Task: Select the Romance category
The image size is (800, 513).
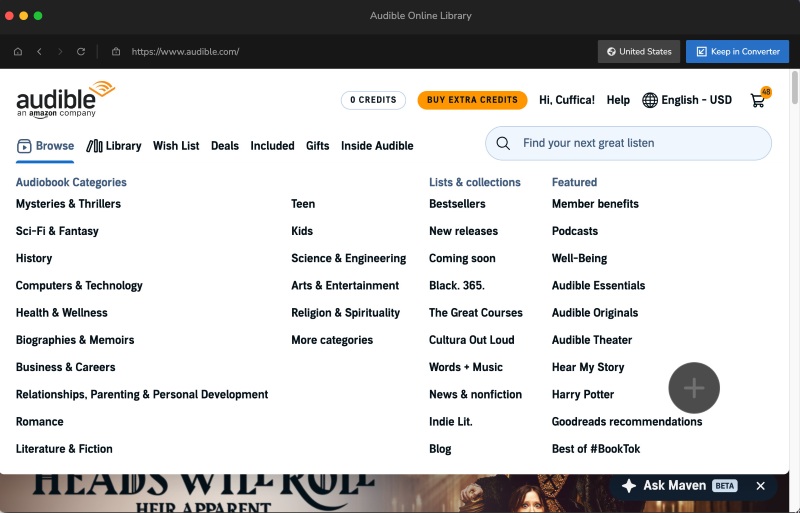Action: pyautogui.click(x=40, y=422)
